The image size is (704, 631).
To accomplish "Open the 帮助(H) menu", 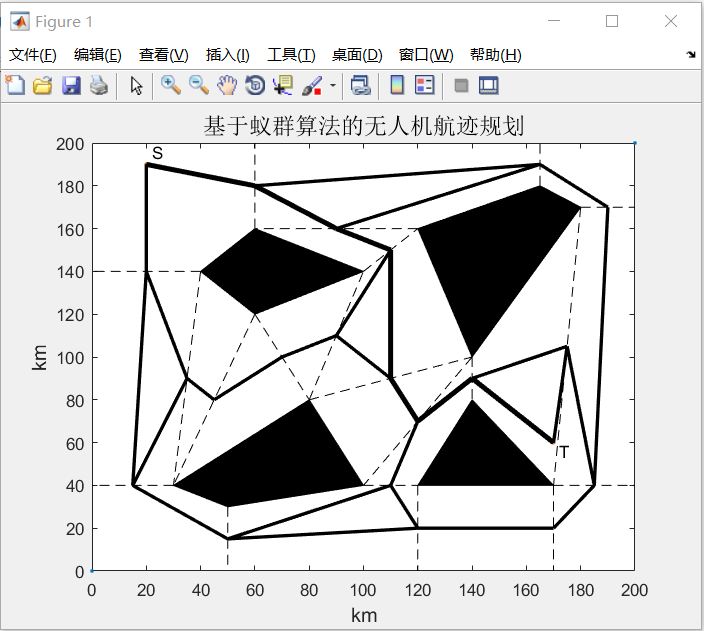I will (x=496, y=55).
